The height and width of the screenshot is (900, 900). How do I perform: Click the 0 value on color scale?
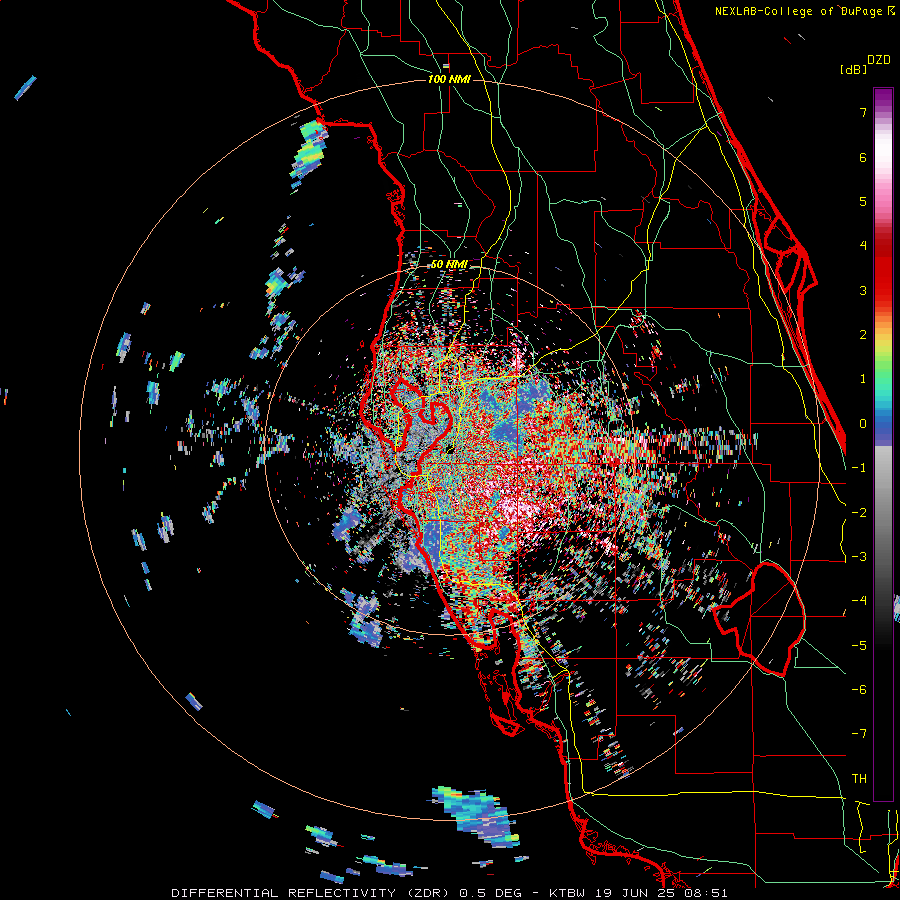863,424
